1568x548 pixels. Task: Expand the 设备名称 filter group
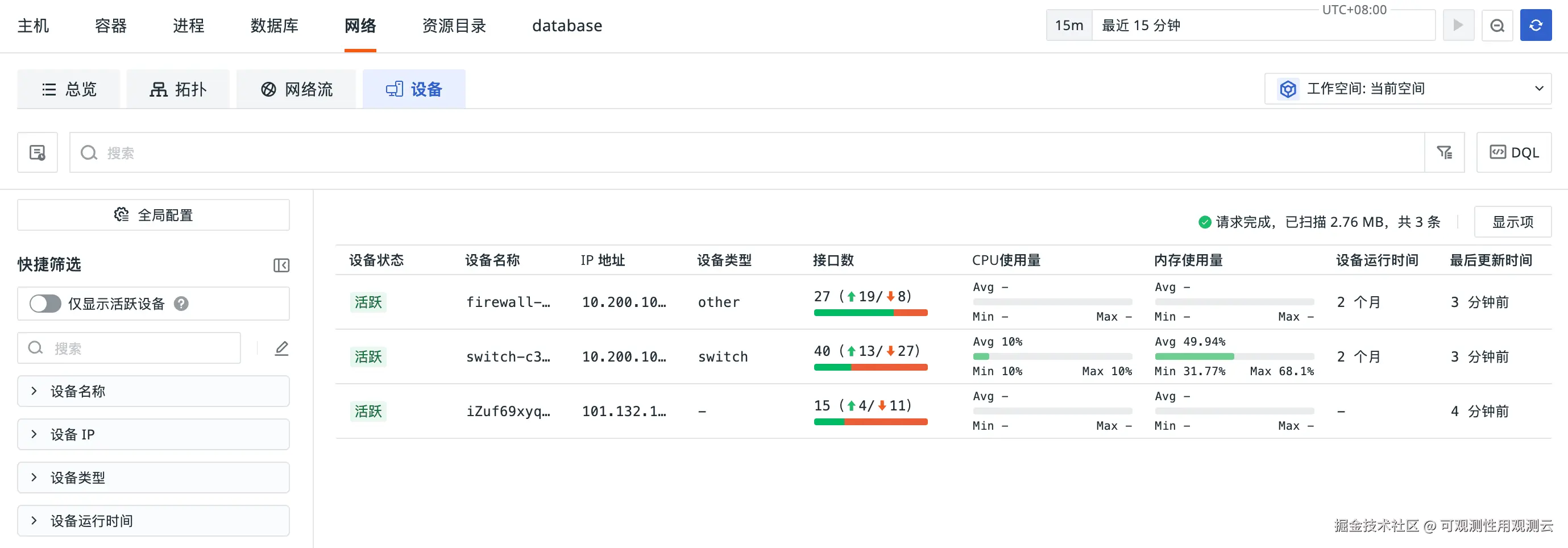(x=154, y=391)
